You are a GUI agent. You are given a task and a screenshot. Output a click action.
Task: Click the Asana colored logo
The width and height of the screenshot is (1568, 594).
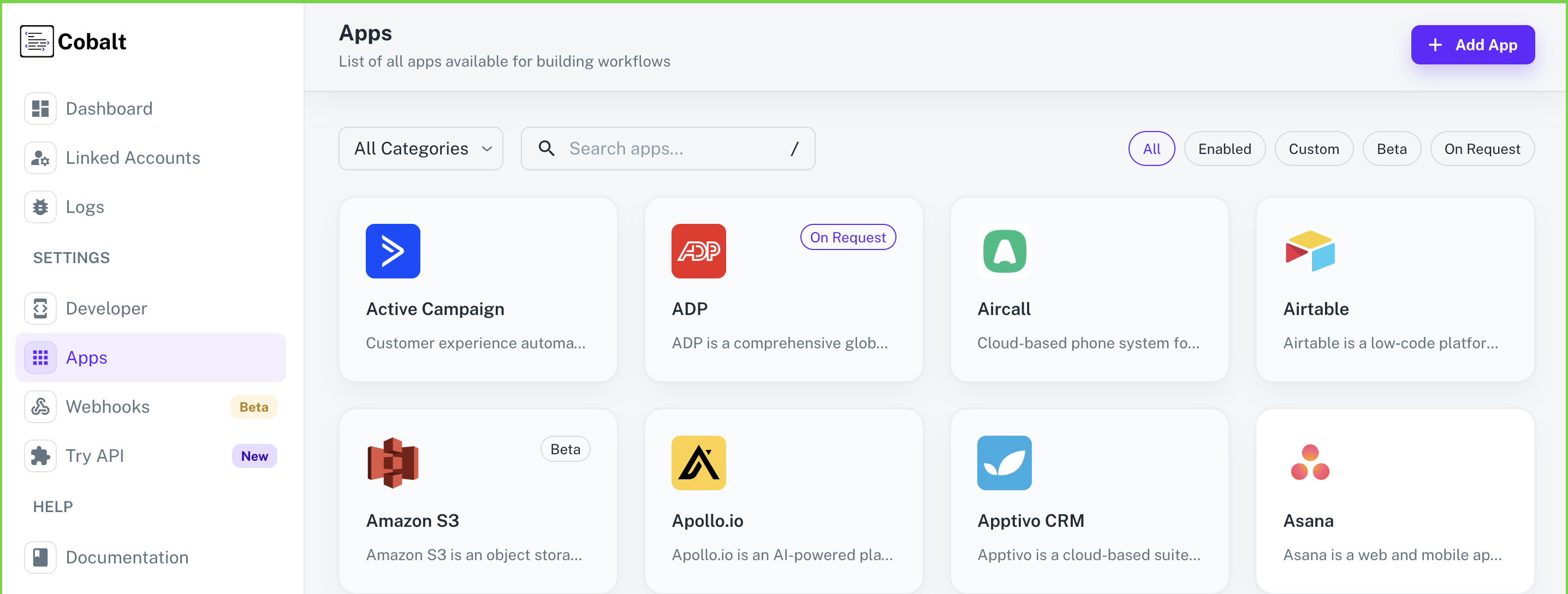(x=1309, y=462)
